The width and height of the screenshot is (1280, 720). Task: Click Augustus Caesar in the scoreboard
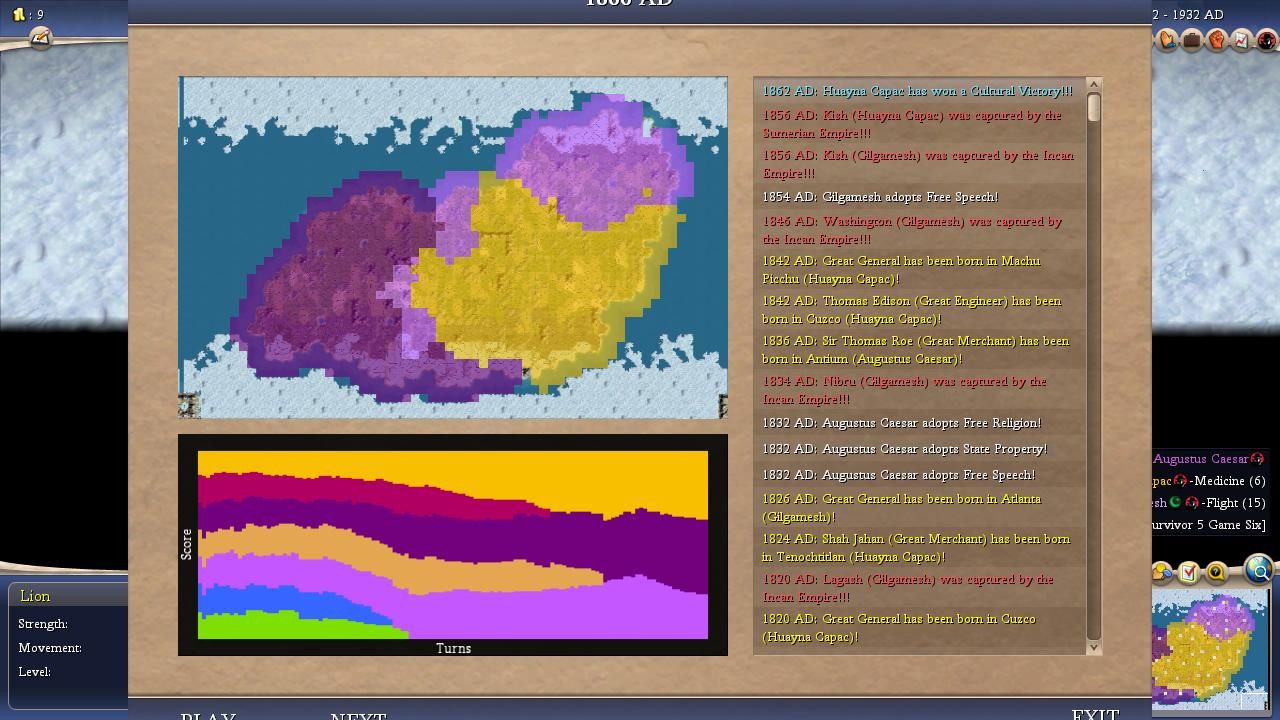coord(1201,459)
